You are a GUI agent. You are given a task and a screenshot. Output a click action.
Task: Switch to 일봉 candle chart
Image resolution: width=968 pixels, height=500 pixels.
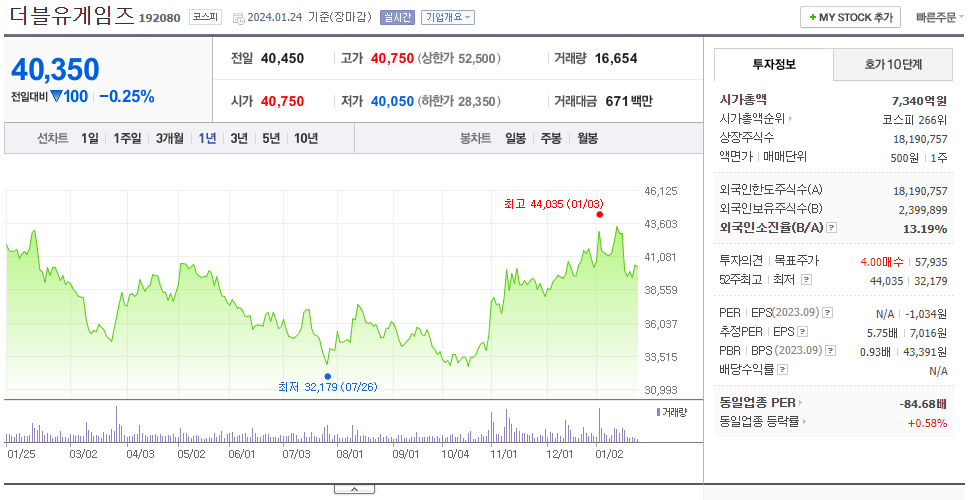[515, 138]
